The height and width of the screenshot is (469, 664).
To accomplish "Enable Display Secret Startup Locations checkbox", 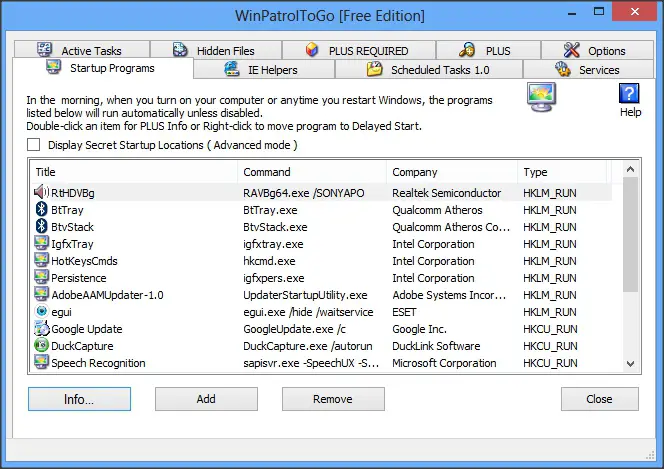I will point(33,145).
